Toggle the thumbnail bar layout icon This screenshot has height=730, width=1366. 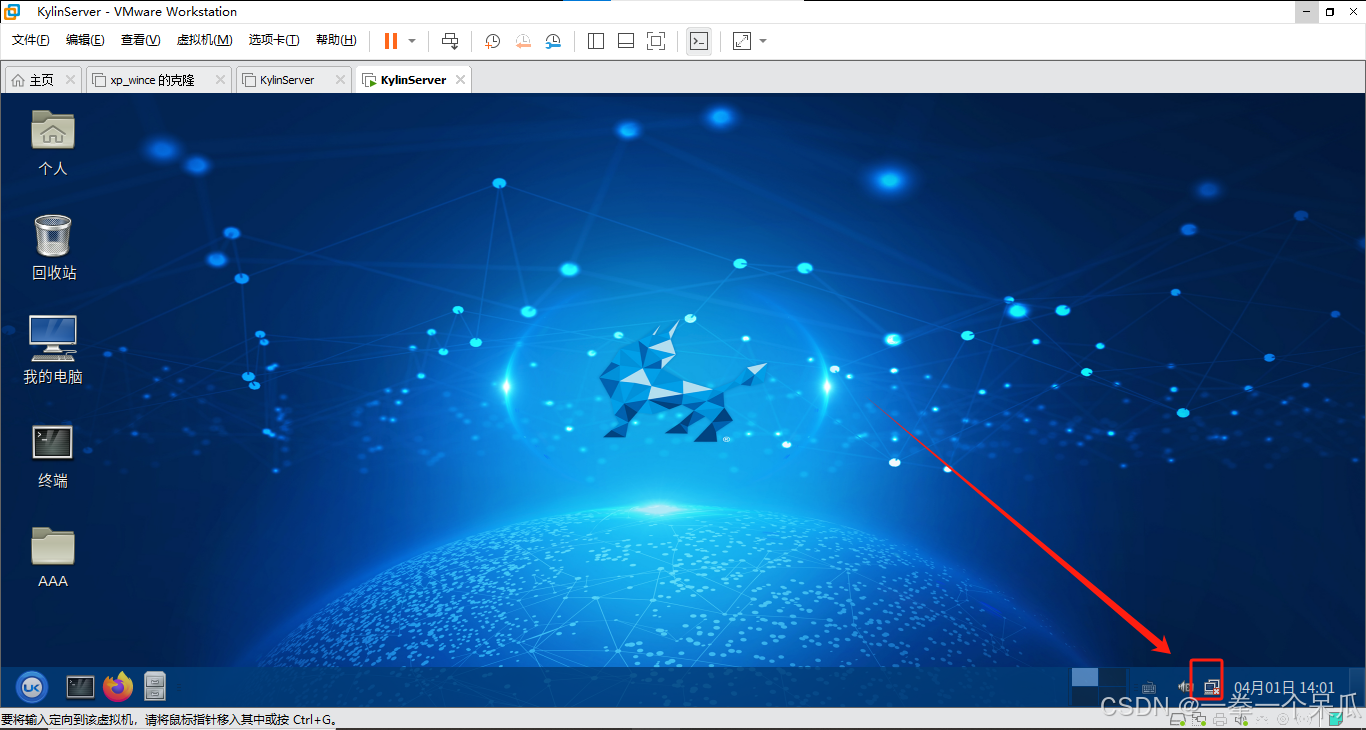[x=626, y=41]
